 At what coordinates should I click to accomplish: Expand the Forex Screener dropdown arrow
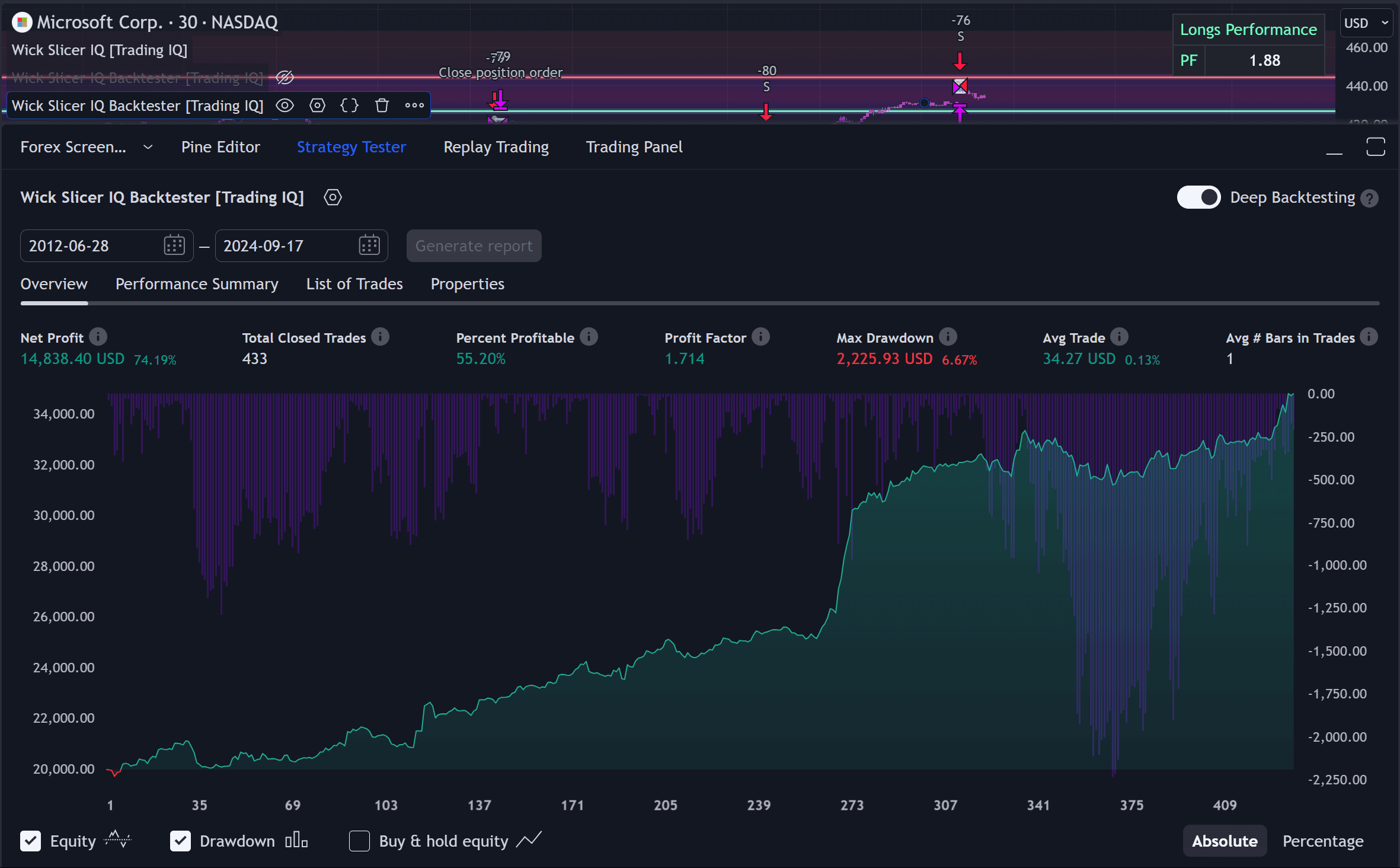pyautogui.click(x=148, y=147)
